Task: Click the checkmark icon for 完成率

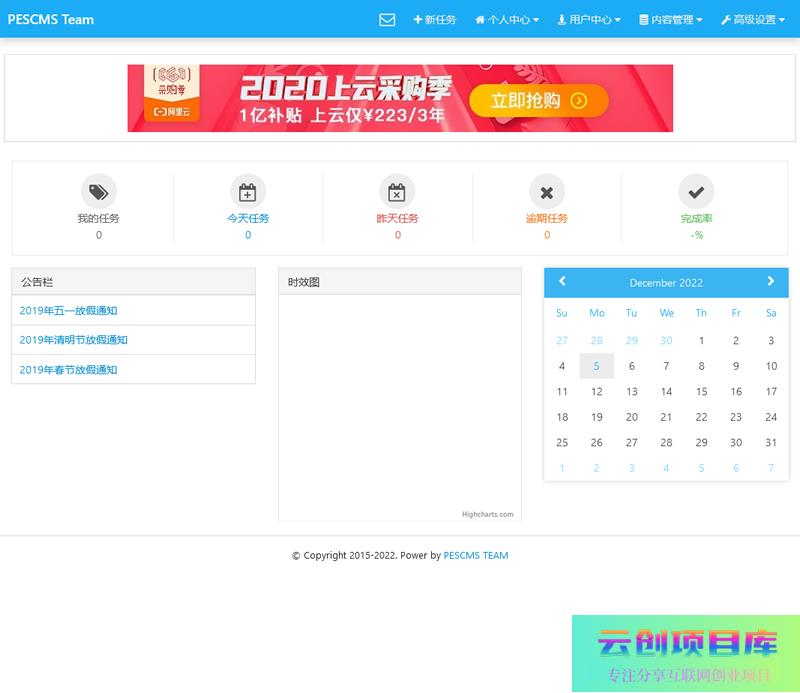Action: point(696,192)
